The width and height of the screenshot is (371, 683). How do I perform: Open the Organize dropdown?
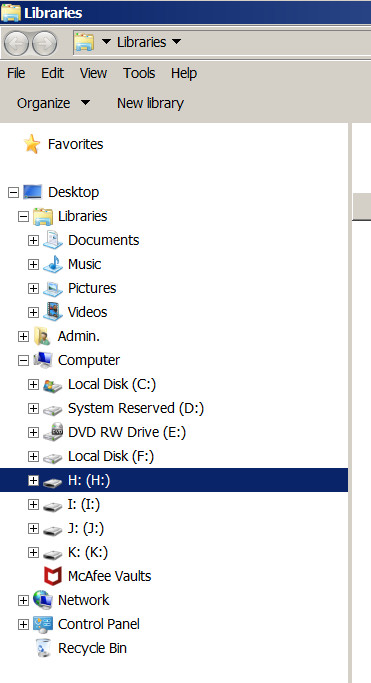tap(54, 103)
